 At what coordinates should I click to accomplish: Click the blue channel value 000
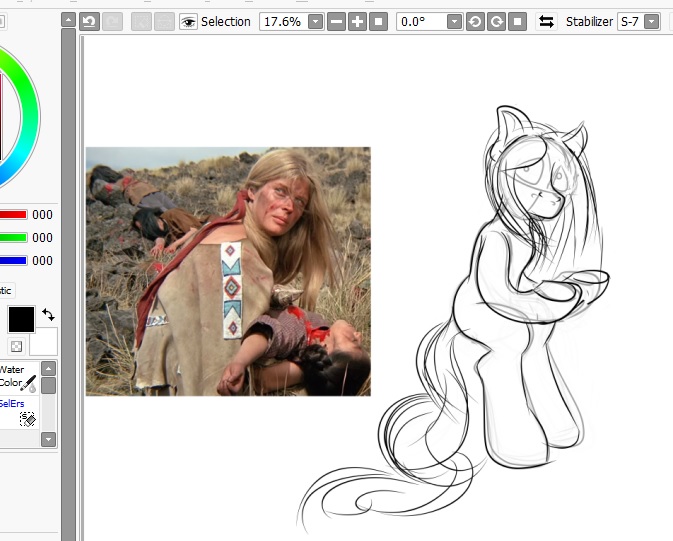[x=42, y=260]
